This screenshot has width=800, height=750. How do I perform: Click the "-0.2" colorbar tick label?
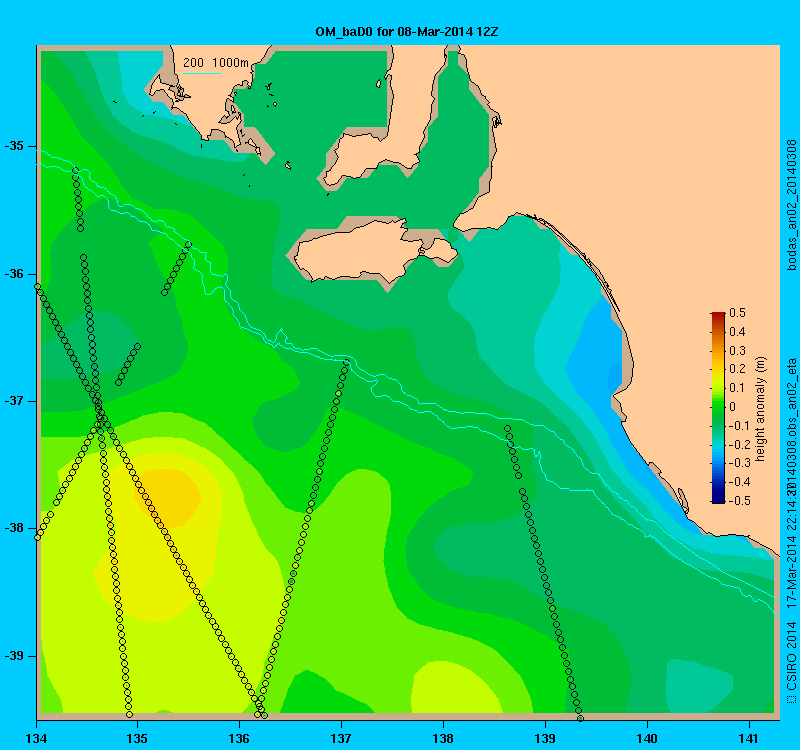739,444
